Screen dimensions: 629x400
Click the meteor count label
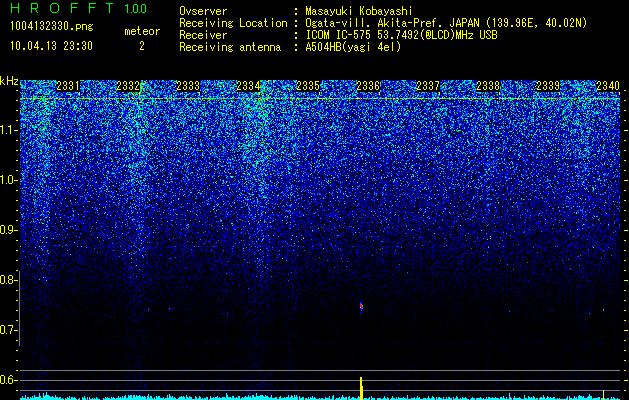142,31
